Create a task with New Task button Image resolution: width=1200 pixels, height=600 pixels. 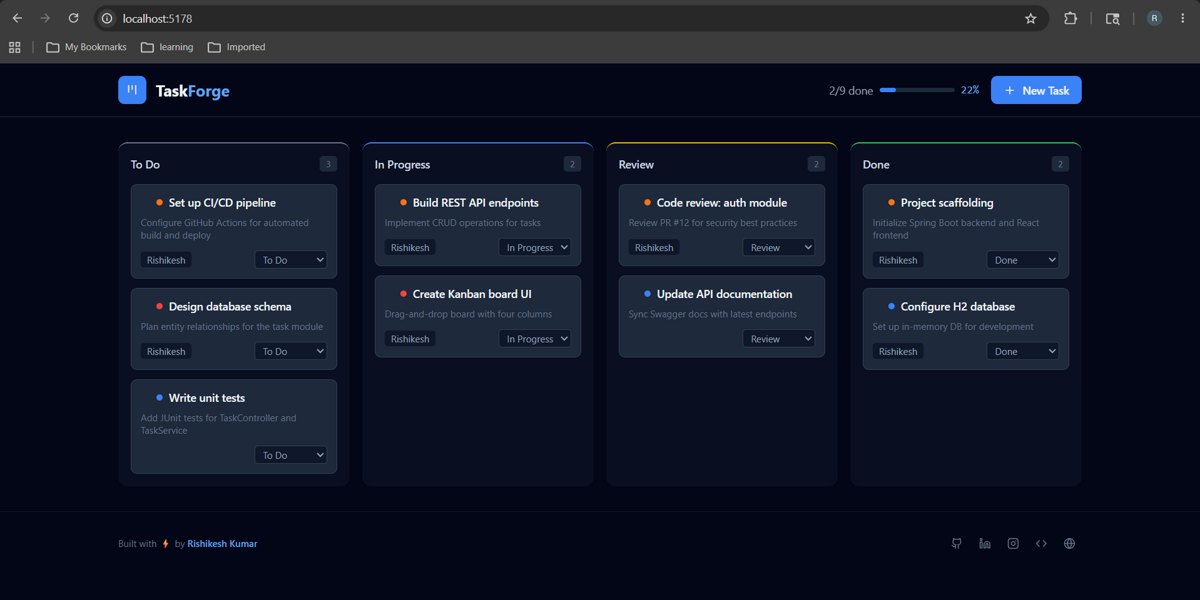[x=1036, y=90]
